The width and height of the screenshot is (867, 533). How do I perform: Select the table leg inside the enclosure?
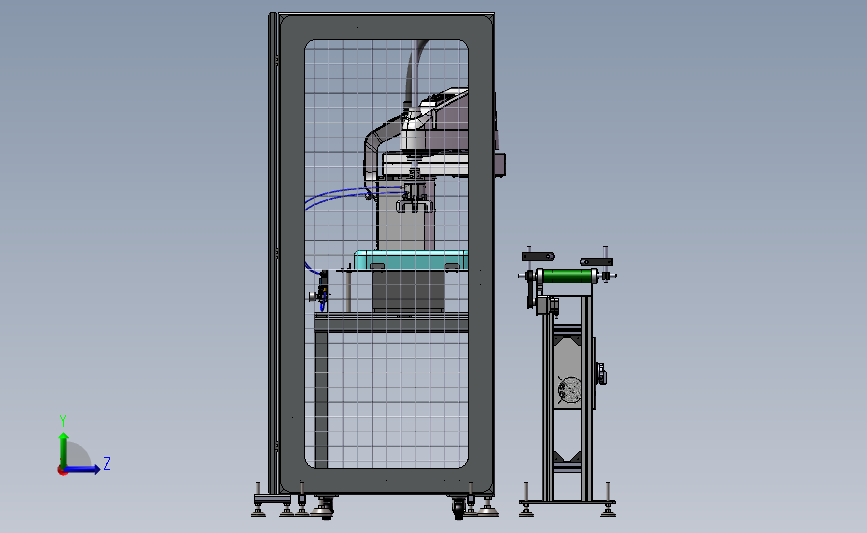pyautogui.click(x=321, y=399)
